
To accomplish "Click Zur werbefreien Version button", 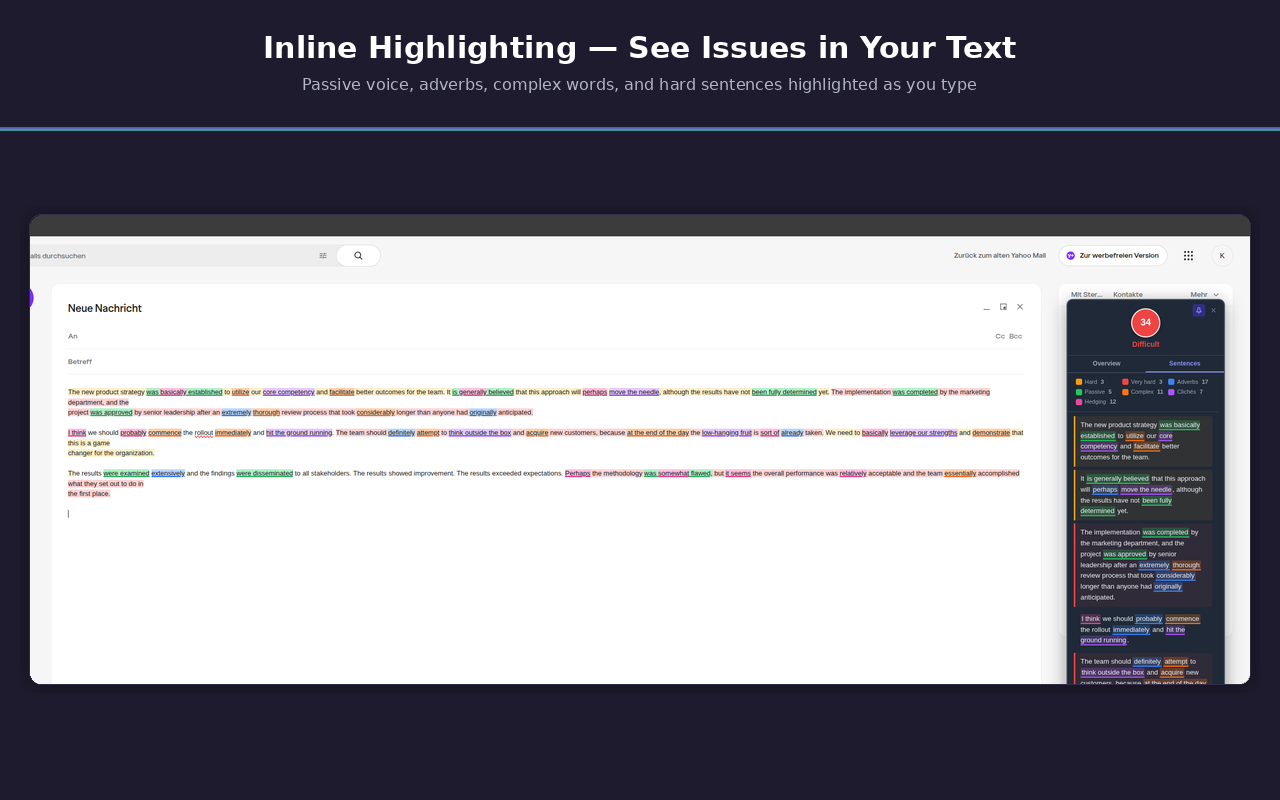I will point(1113,255).
